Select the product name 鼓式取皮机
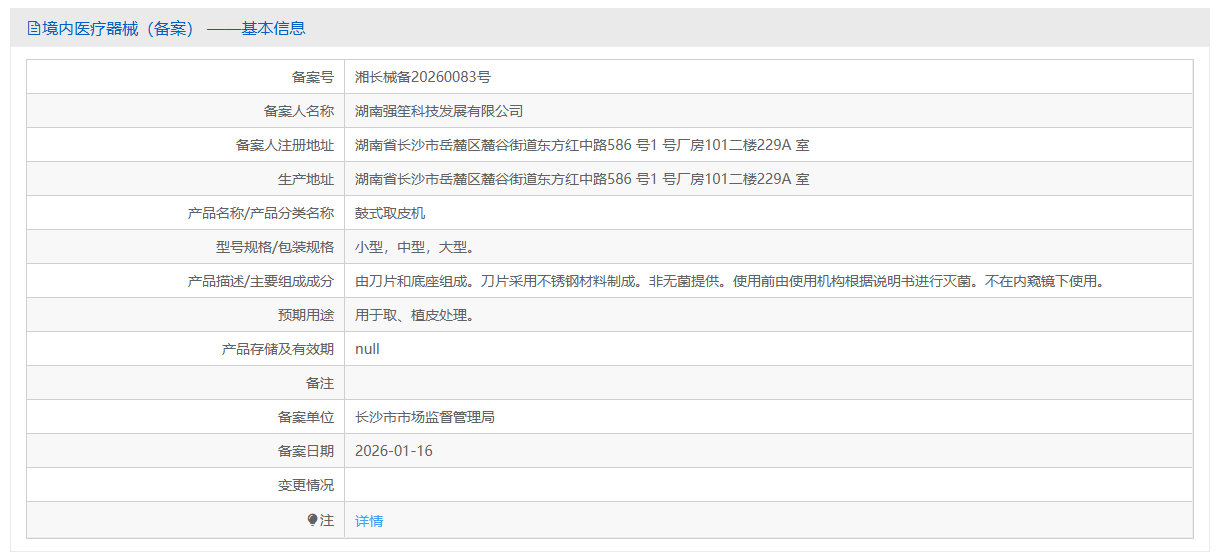This screenshot has width=1217, height=560. pyautogui.click(x=390, y=213)
